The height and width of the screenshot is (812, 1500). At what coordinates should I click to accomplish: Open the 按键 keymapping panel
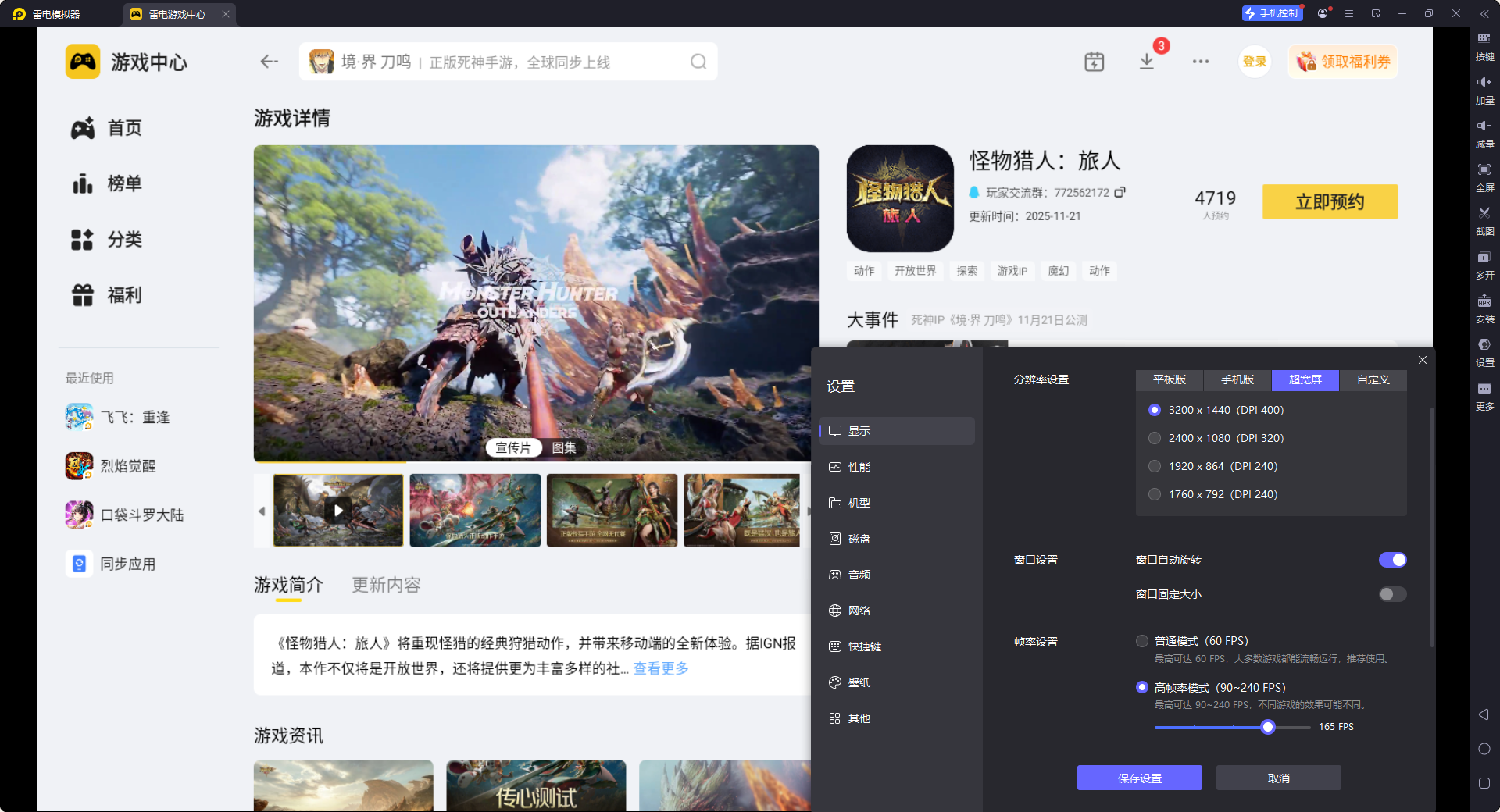click(1484, 47)
